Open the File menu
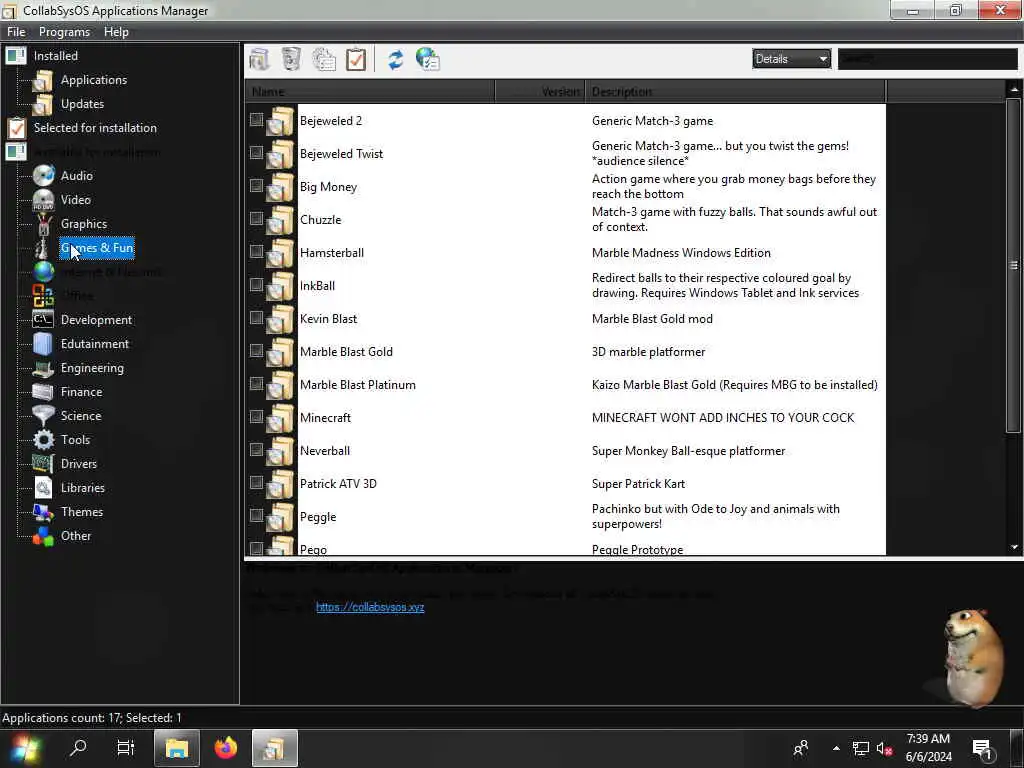 point(16,32)
